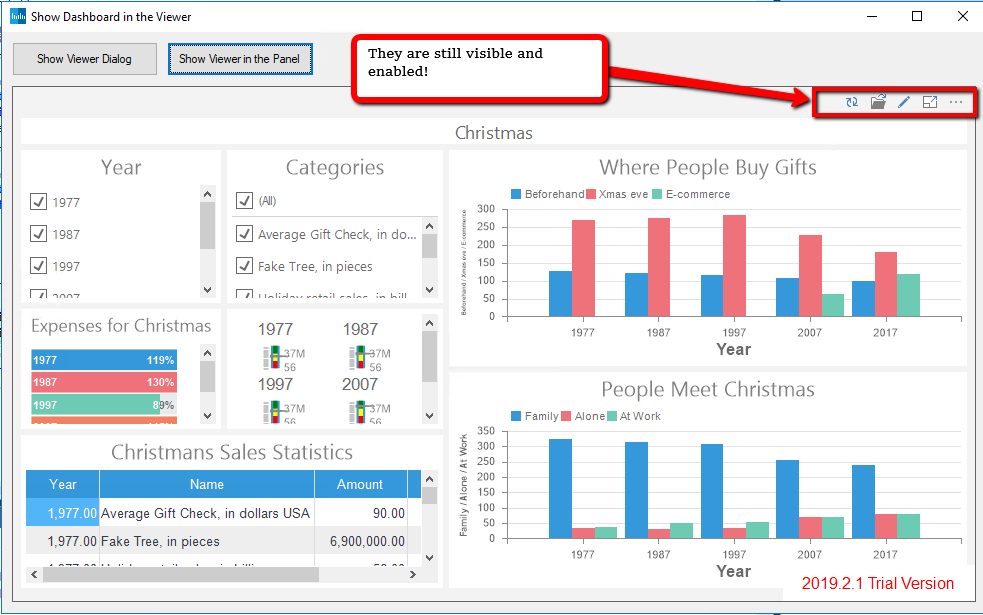Viewport: 983px width, 615px height.
Task: Click the Year column header
Action: pos(62,484)
